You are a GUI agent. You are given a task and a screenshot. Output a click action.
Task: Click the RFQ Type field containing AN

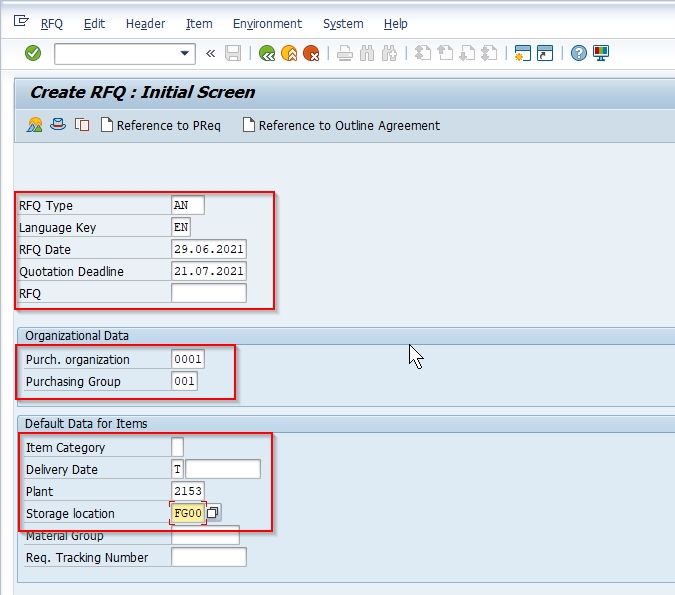pos(188,205)
